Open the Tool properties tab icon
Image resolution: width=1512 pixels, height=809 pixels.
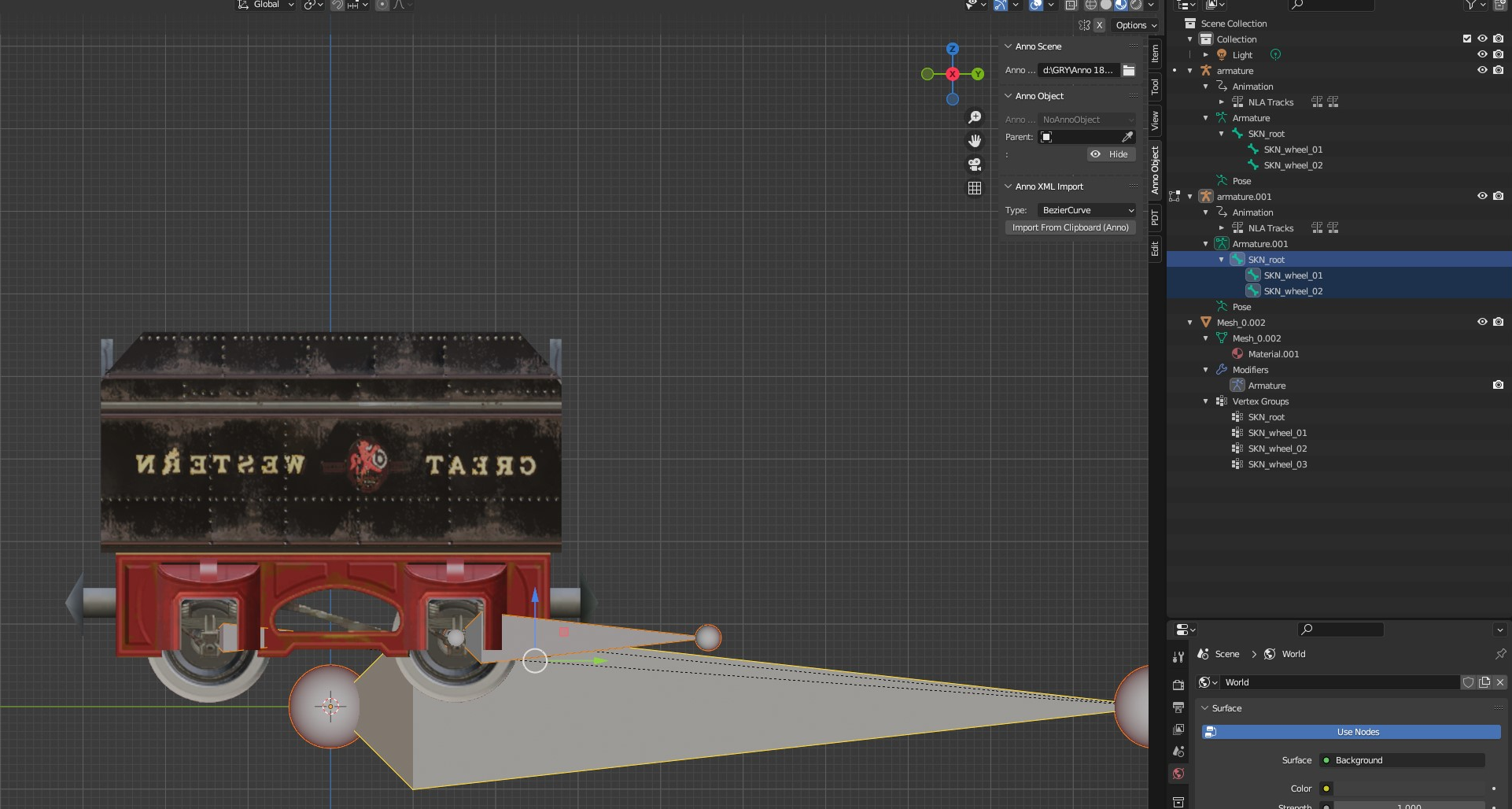point(1178,657)
